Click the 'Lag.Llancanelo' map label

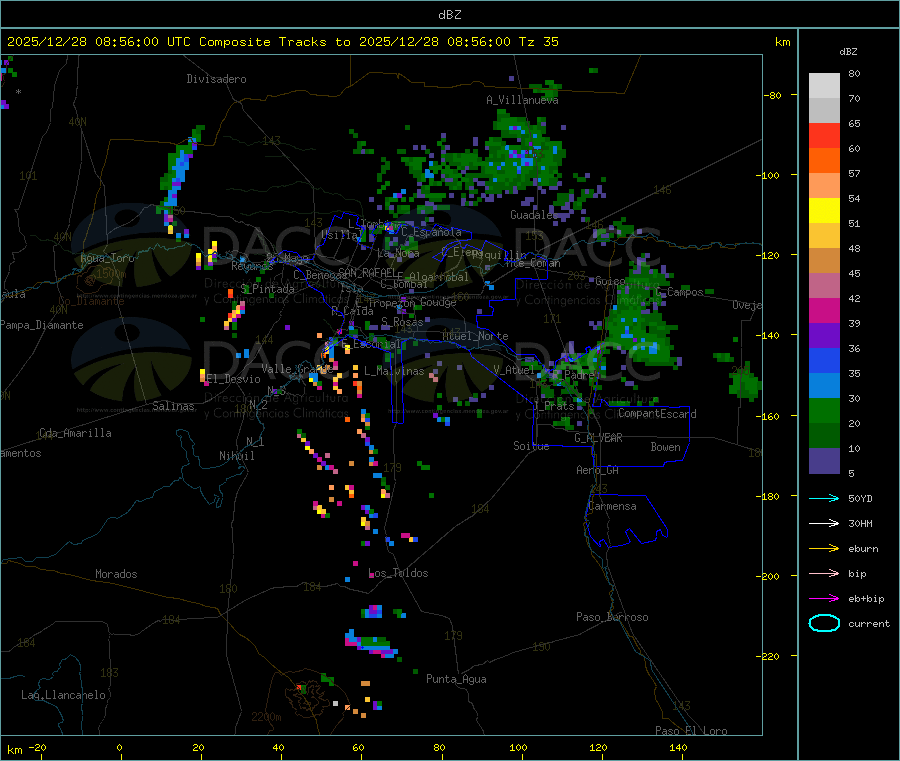(x=63, y=695)
